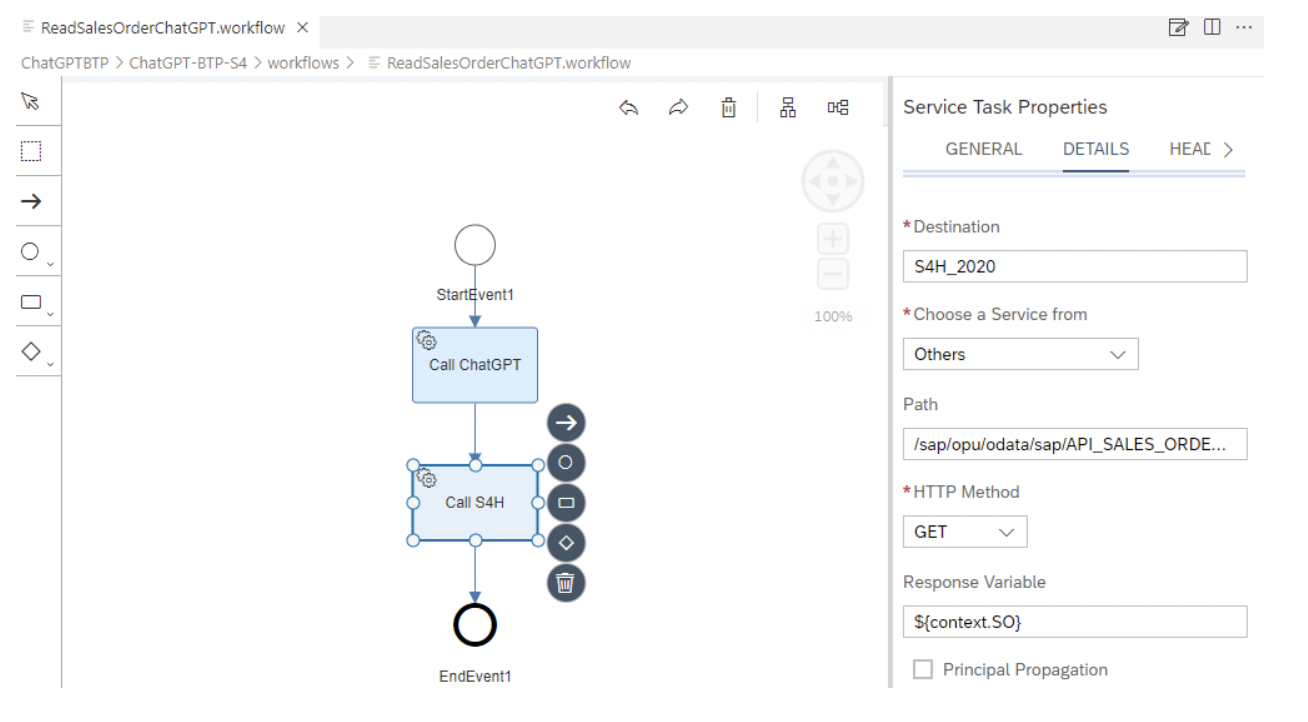The image size is (1308, 722).
Task: Select the sequence flow arrow tool
Action: click(x=31, y=201)
